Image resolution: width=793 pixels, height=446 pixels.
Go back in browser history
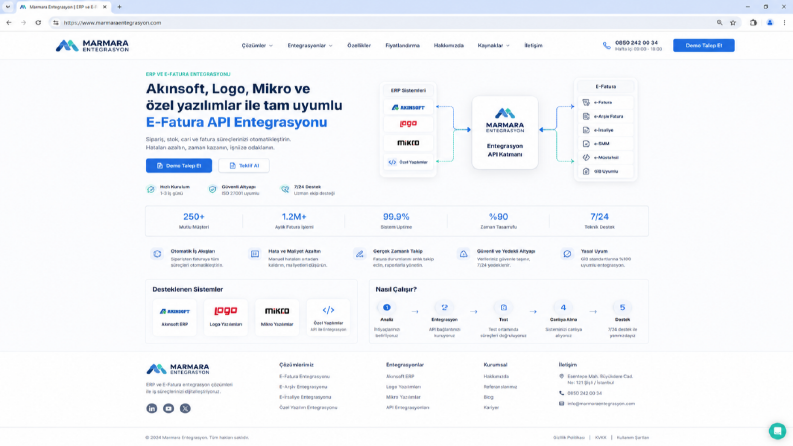[9, 23]
